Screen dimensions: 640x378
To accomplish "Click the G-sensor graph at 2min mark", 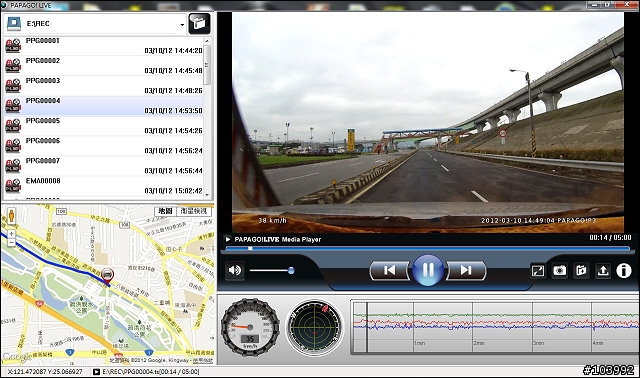I will coord(473,327).
